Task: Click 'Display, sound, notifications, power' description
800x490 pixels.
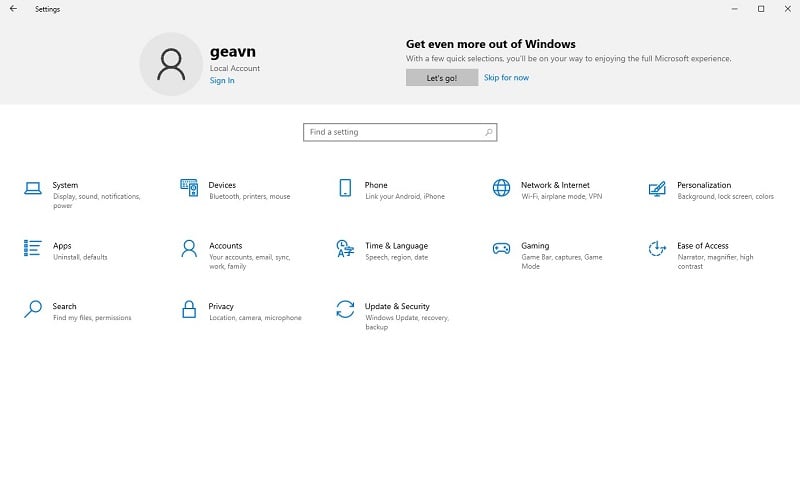Action: (96, 201)
